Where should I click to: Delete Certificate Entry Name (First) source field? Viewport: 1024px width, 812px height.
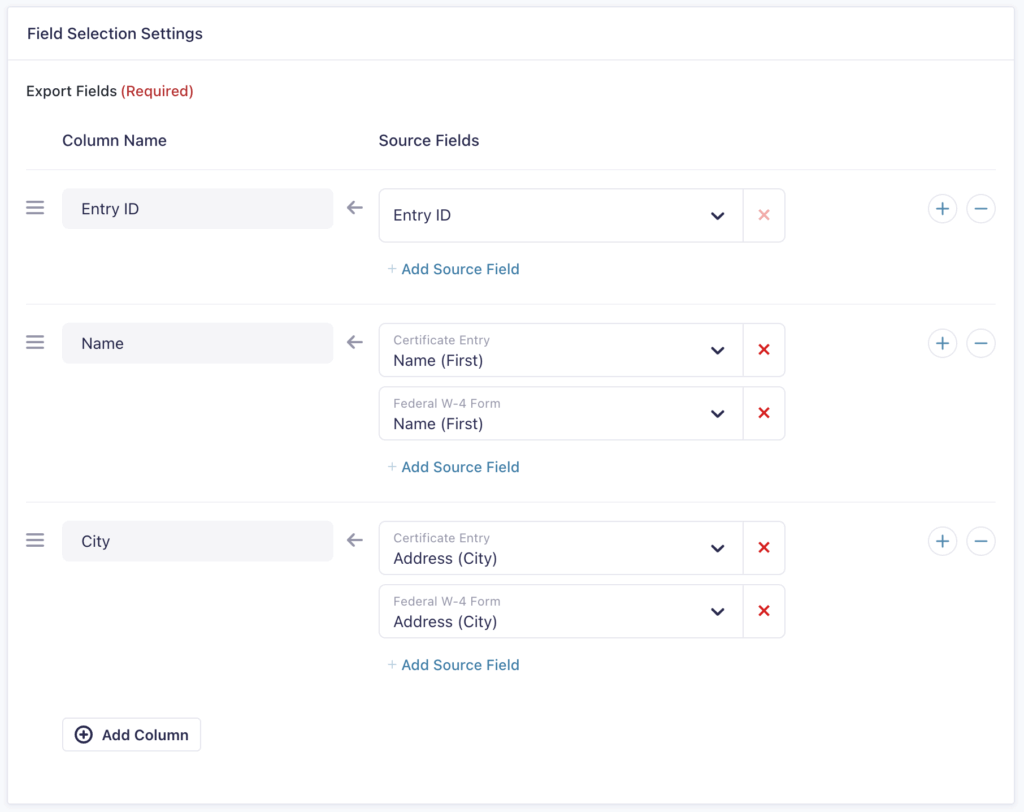pyautogui.click(x=764, y=350)
